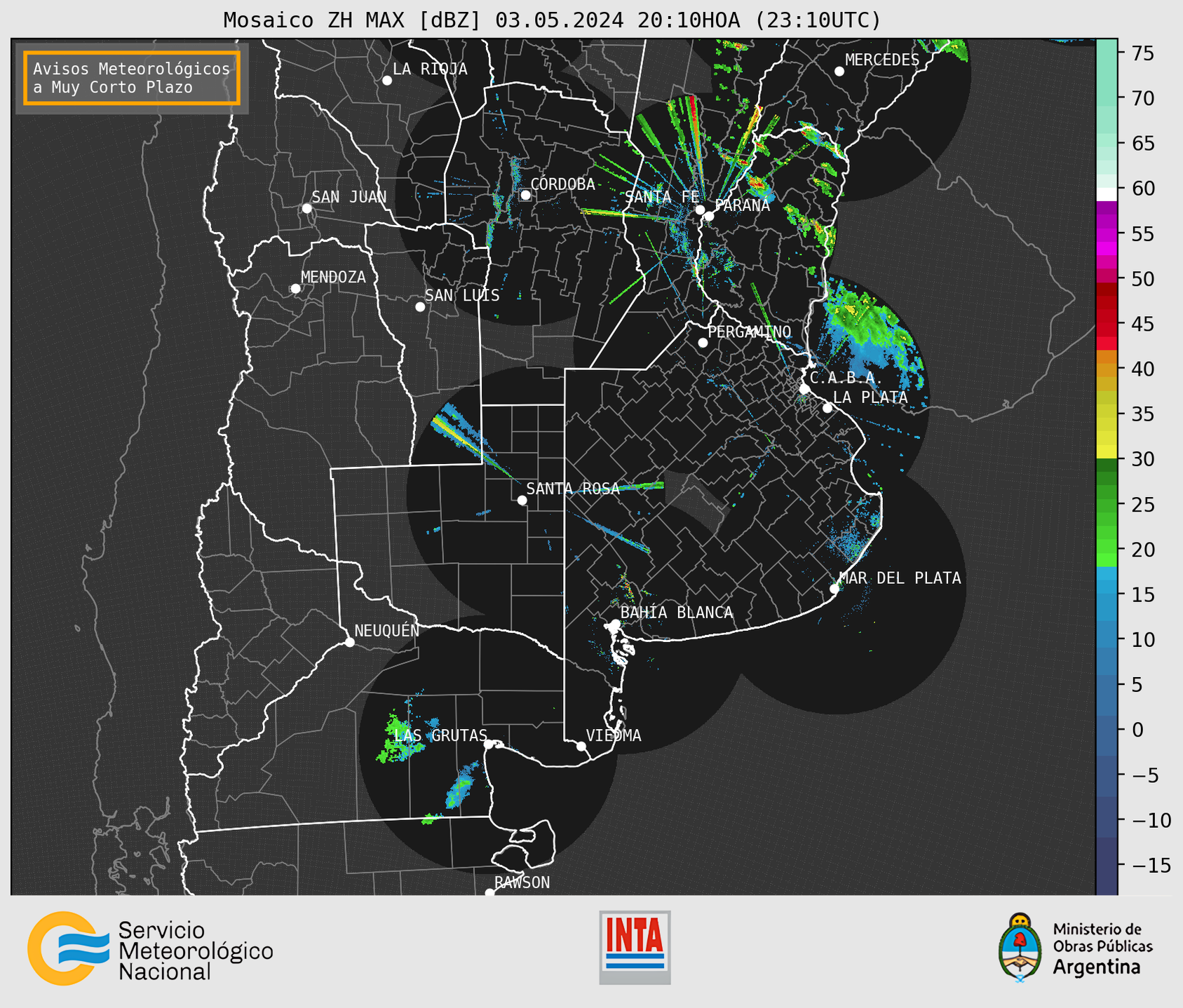Viewport: 1183px width, 1008px height.
Task: Click the LA RIOJA city marker dot
Action: point(387,81)
